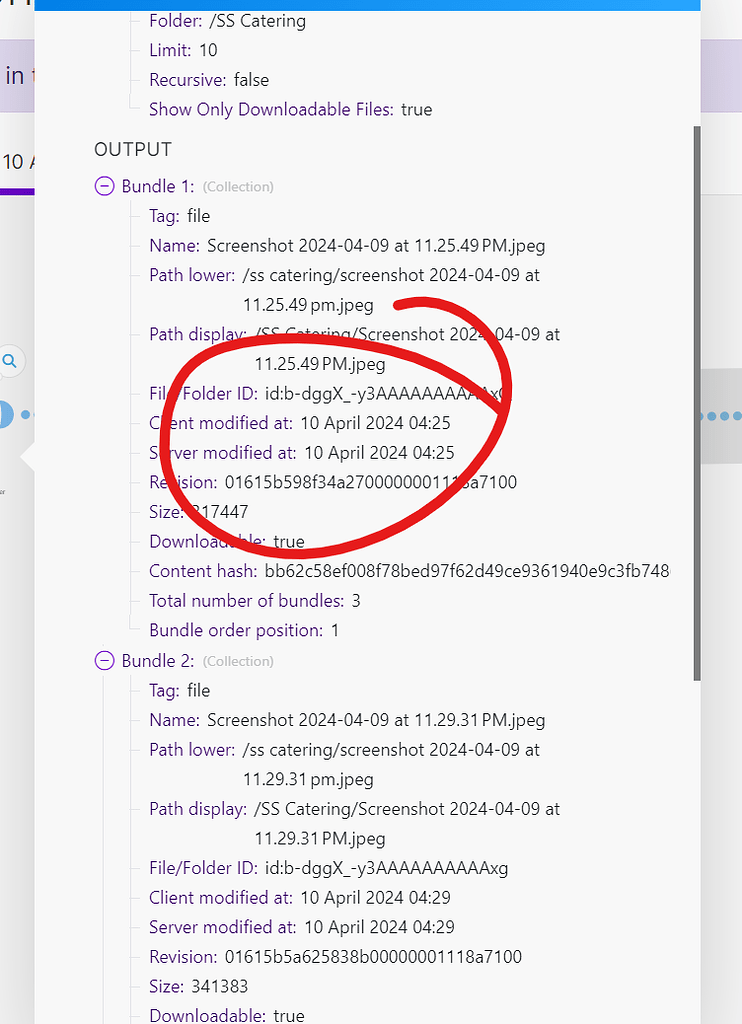The width and height of the screenshot is (742, 1024).
Task: Click the Bundle order position label
Action: pos(236,631)
